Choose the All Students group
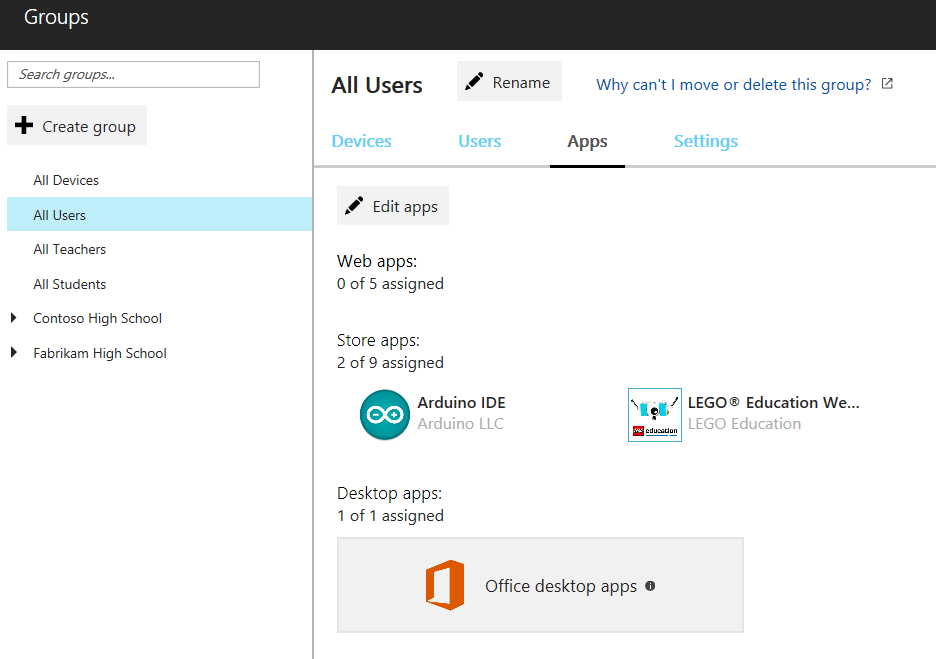 (70, 284)
